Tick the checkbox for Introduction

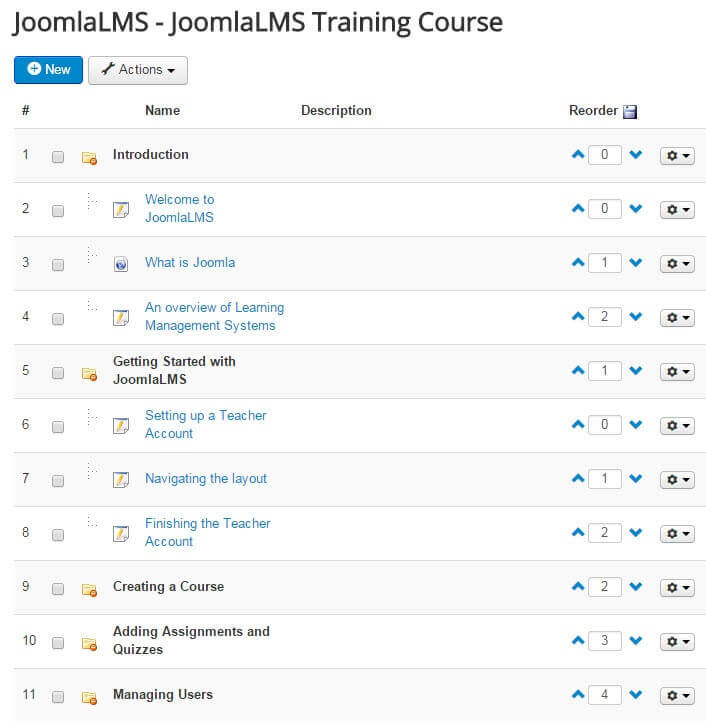point(58,157)
